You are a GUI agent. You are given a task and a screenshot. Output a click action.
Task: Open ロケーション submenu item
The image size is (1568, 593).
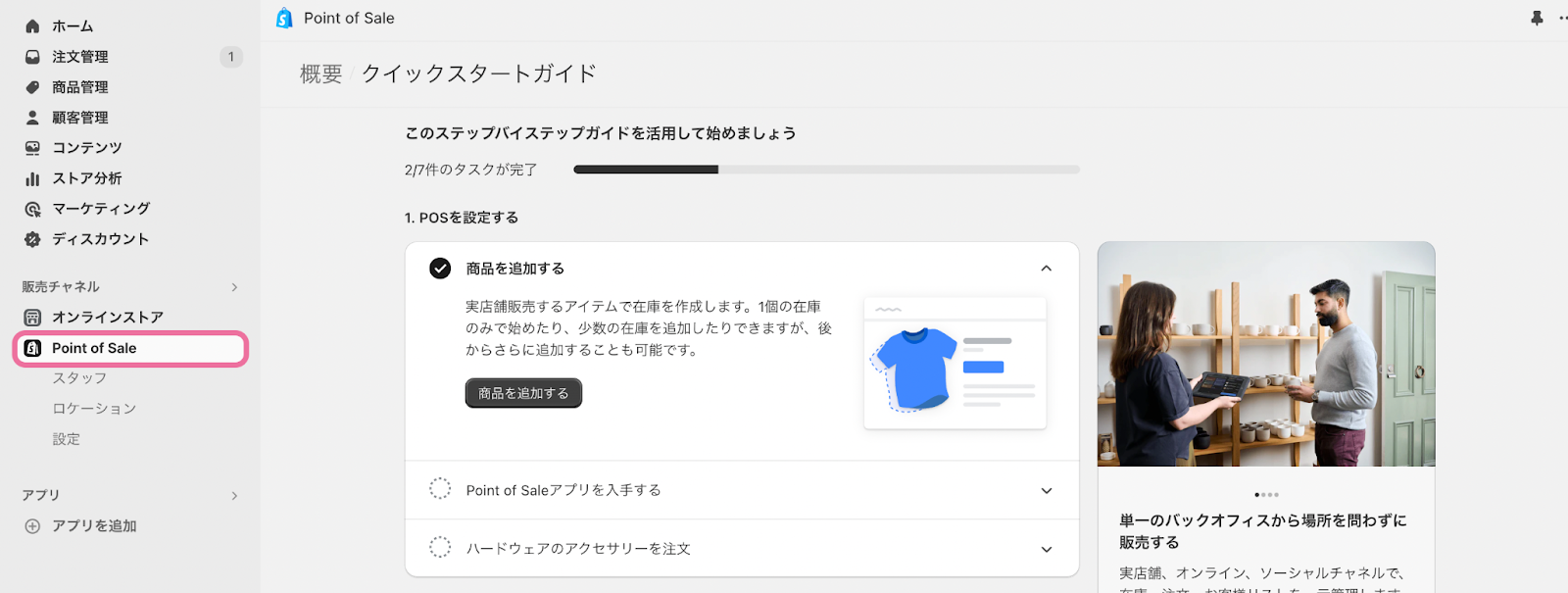tap(94, 409)
